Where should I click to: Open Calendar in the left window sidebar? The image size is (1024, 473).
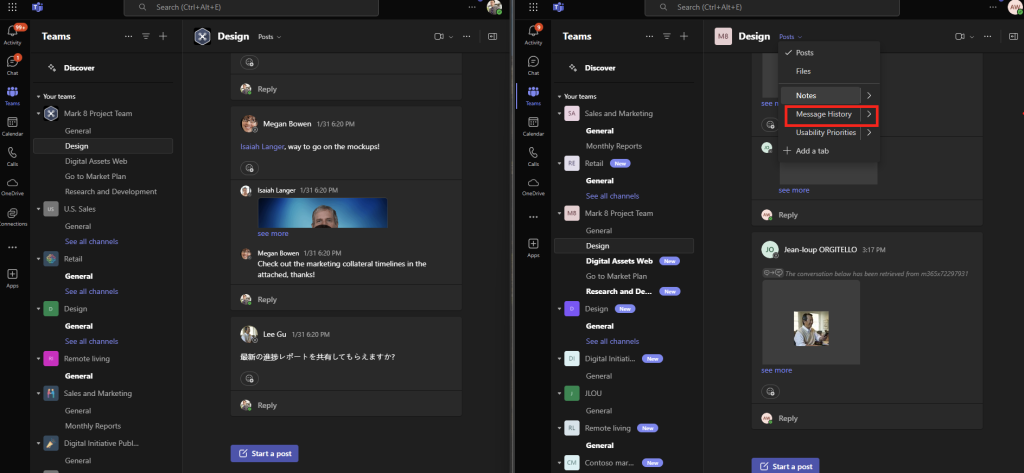[12, 125]
